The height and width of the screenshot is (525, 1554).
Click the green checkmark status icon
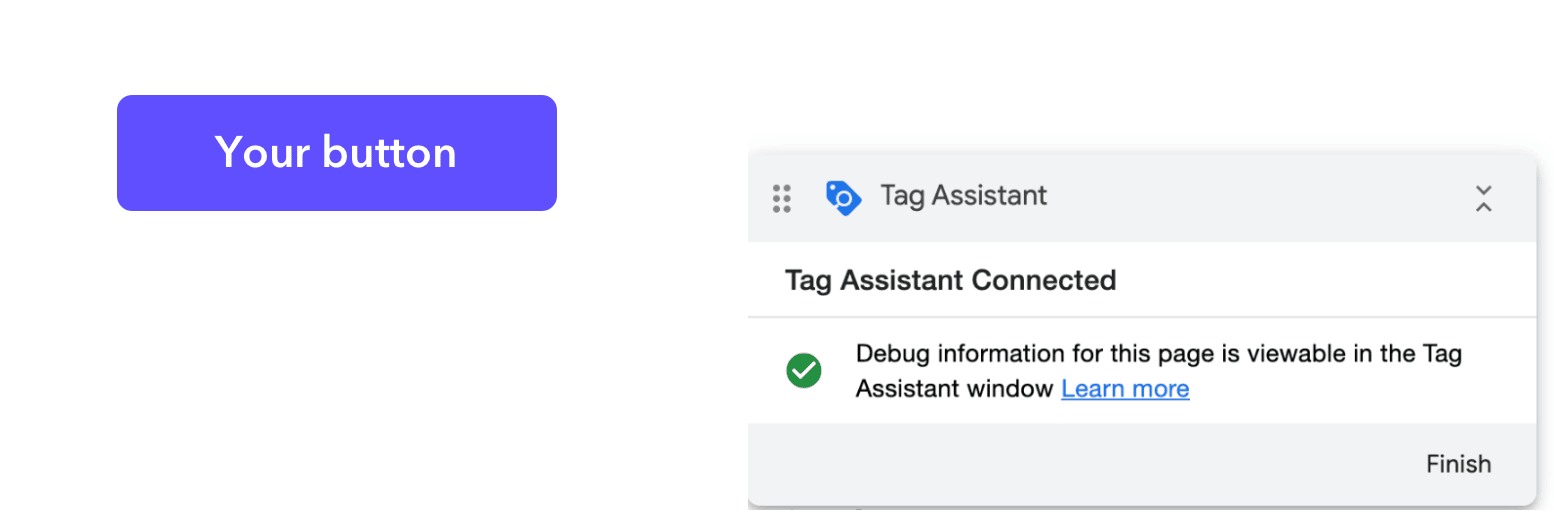[804, 371]
